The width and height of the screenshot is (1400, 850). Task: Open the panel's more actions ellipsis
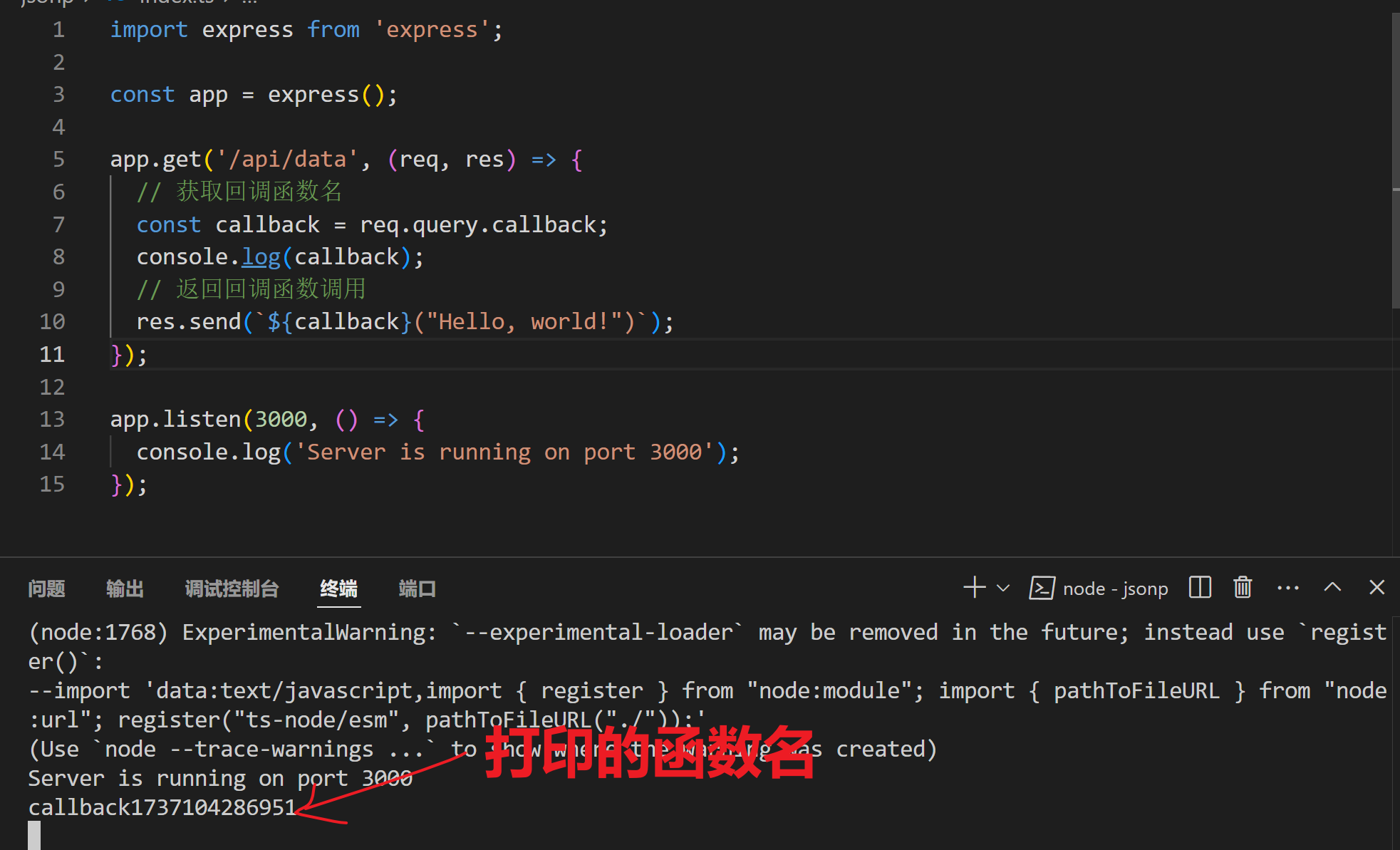(1287, 589)
